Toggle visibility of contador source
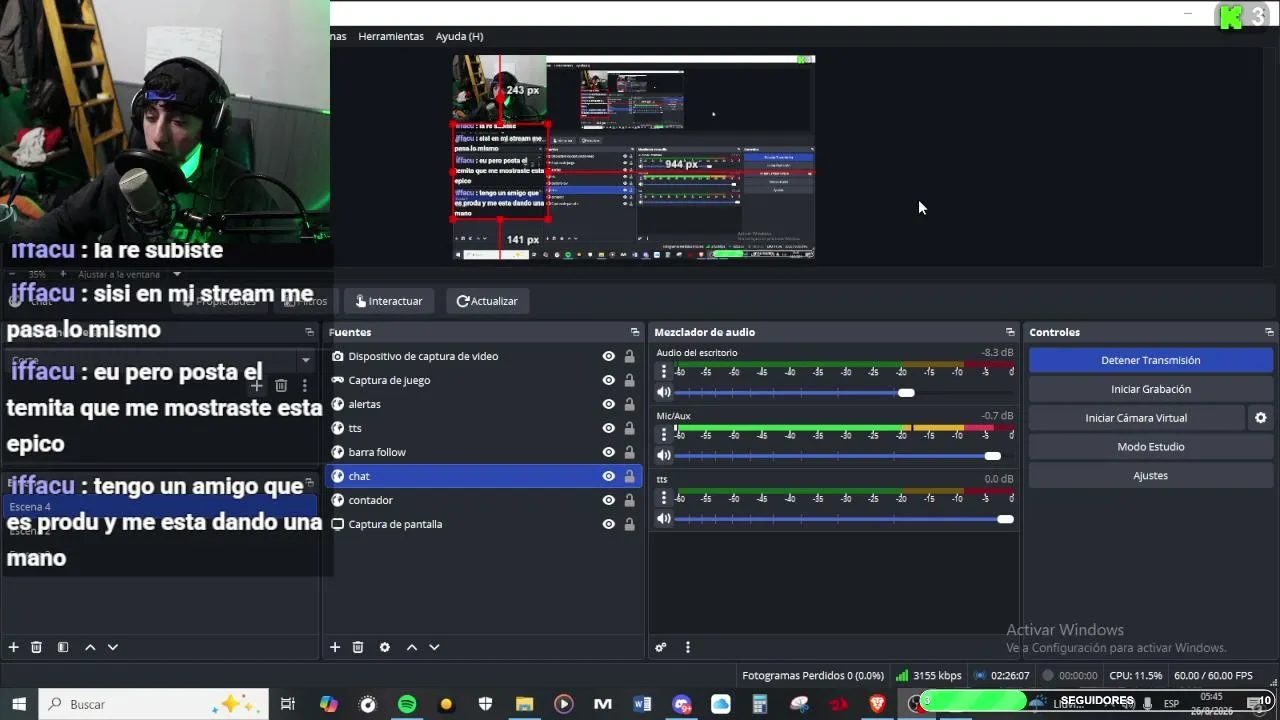 click(608, 500)
